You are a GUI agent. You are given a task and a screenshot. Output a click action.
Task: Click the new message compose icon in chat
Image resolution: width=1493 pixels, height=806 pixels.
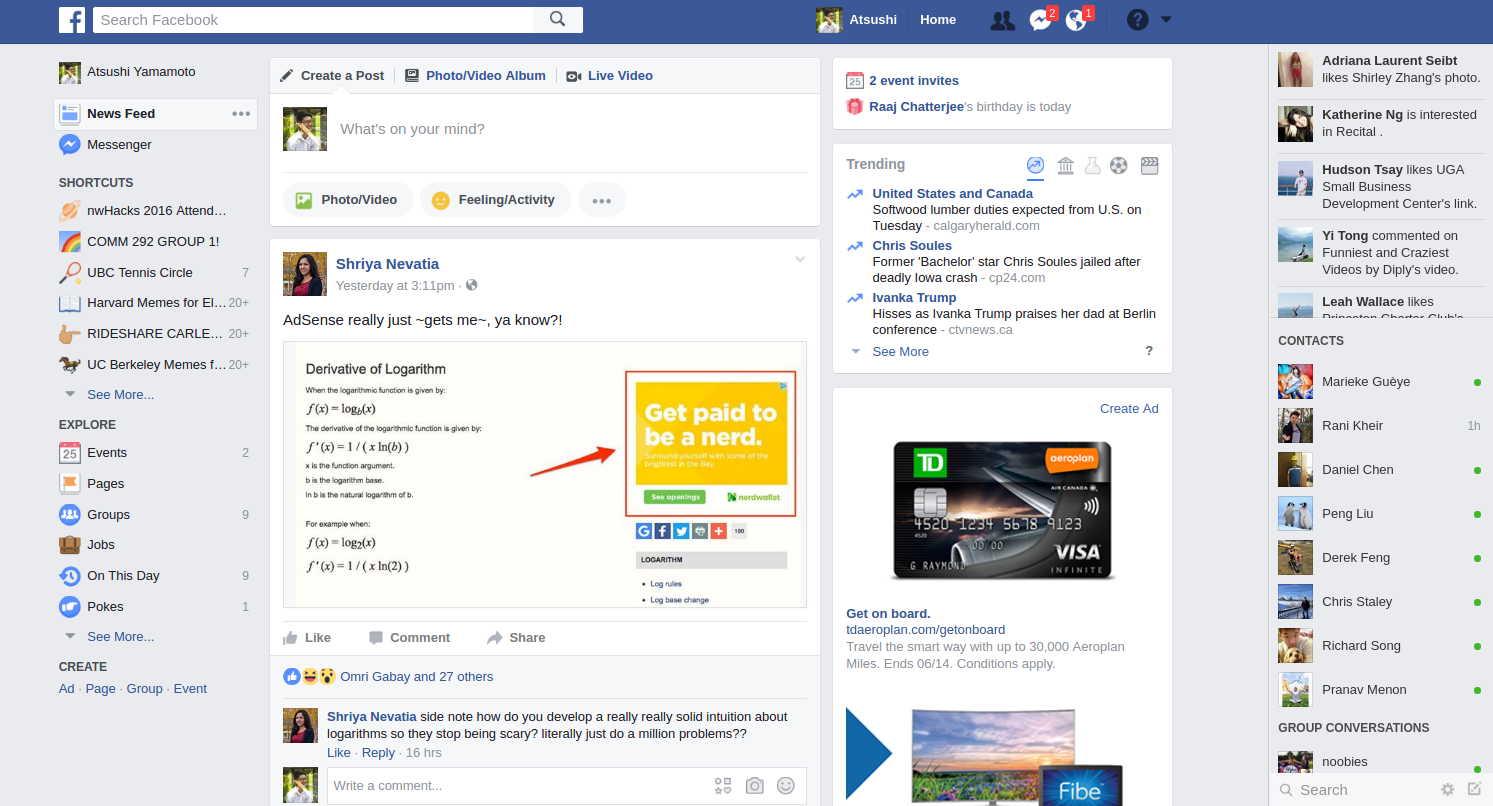coord(1474,789)
